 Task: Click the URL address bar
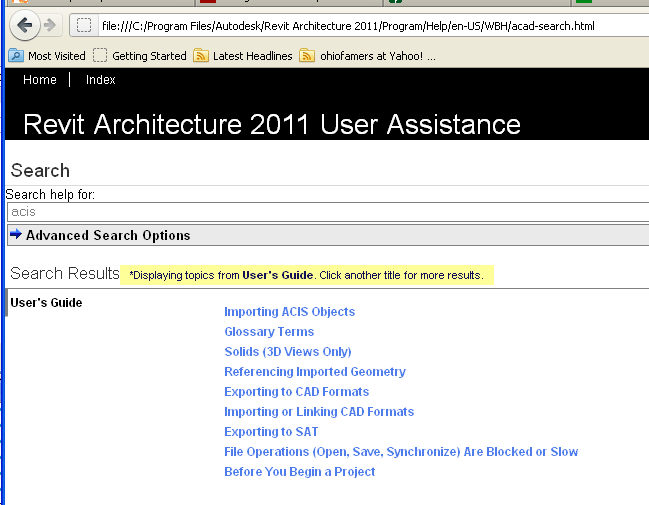pos(360,25)
